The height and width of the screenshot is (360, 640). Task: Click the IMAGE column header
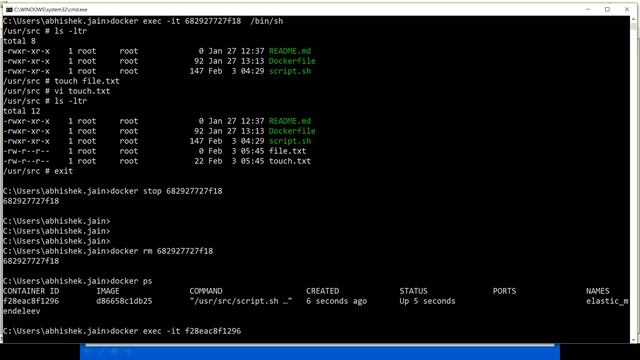[x=108, y=291]
